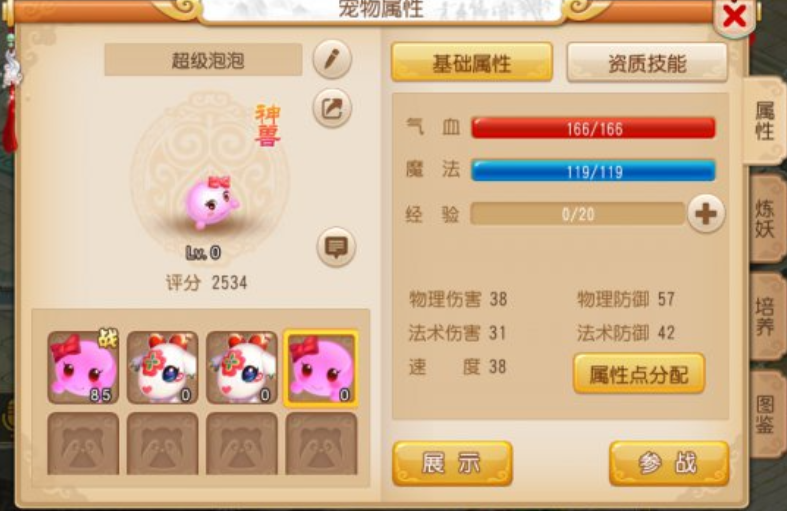Click the red 气血 health bar

593,129
